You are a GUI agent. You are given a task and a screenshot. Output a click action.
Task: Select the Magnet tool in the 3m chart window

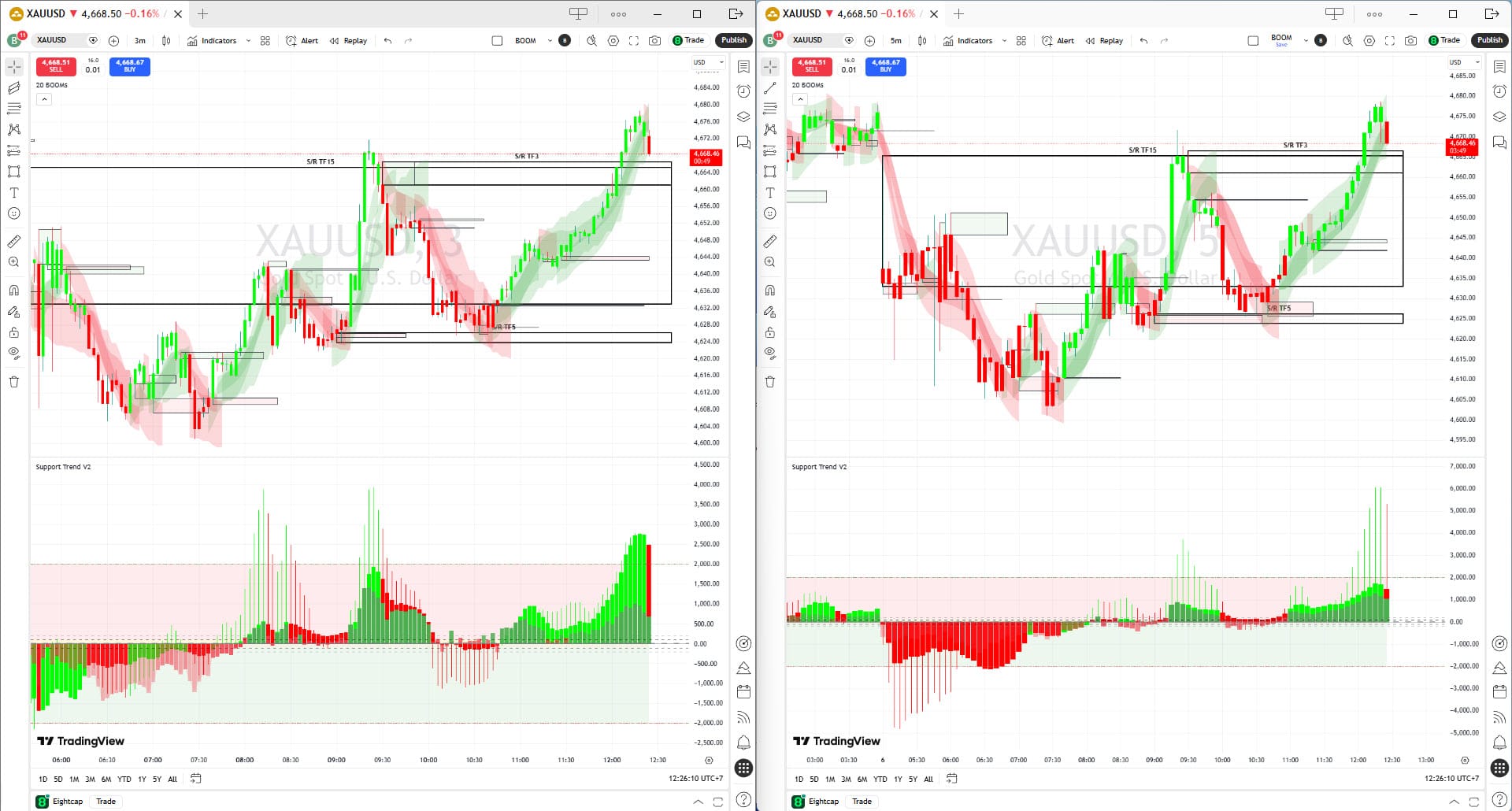(13, 291)
